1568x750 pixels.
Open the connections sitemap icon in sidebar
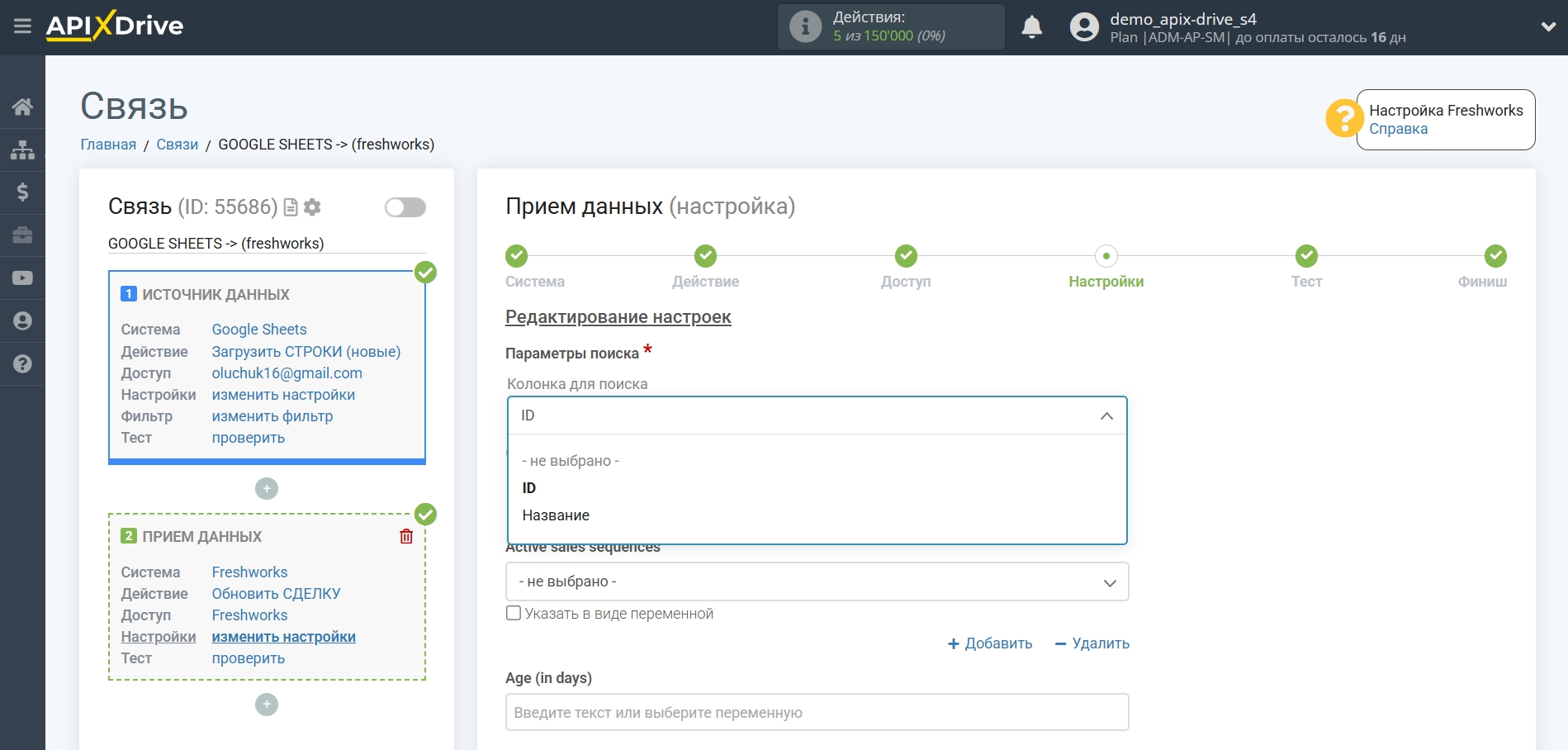(22, 150)
